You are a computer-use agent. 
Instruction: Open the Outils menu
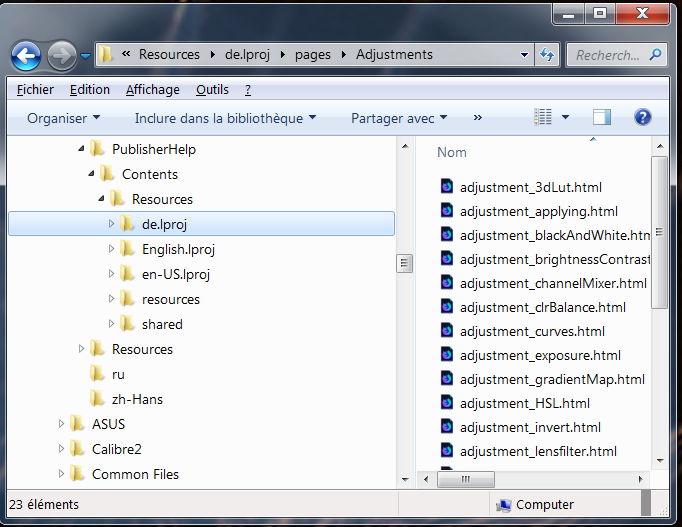tap(212, 90)
